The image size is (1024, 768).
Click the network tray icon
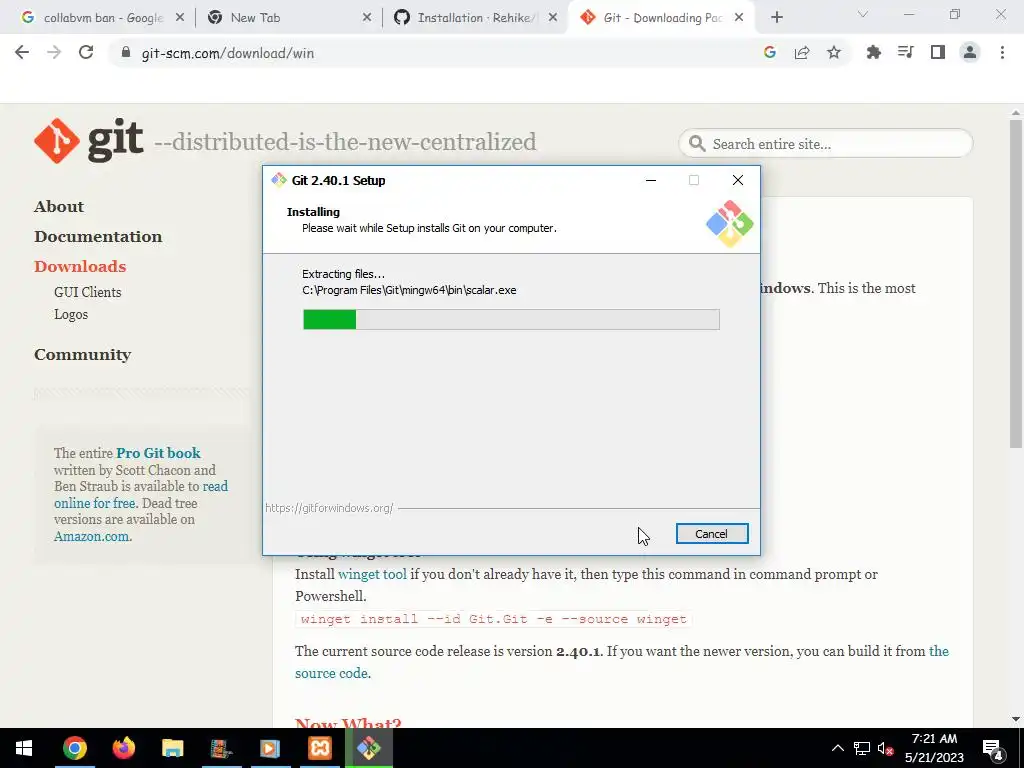click(x=861, y=748)
